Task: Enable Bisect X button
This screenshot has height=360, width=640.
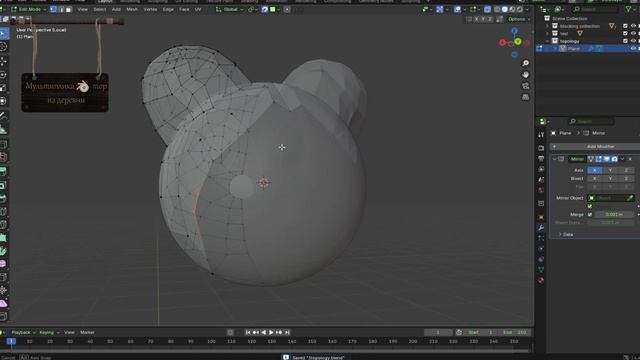Action: coord(595,178)
